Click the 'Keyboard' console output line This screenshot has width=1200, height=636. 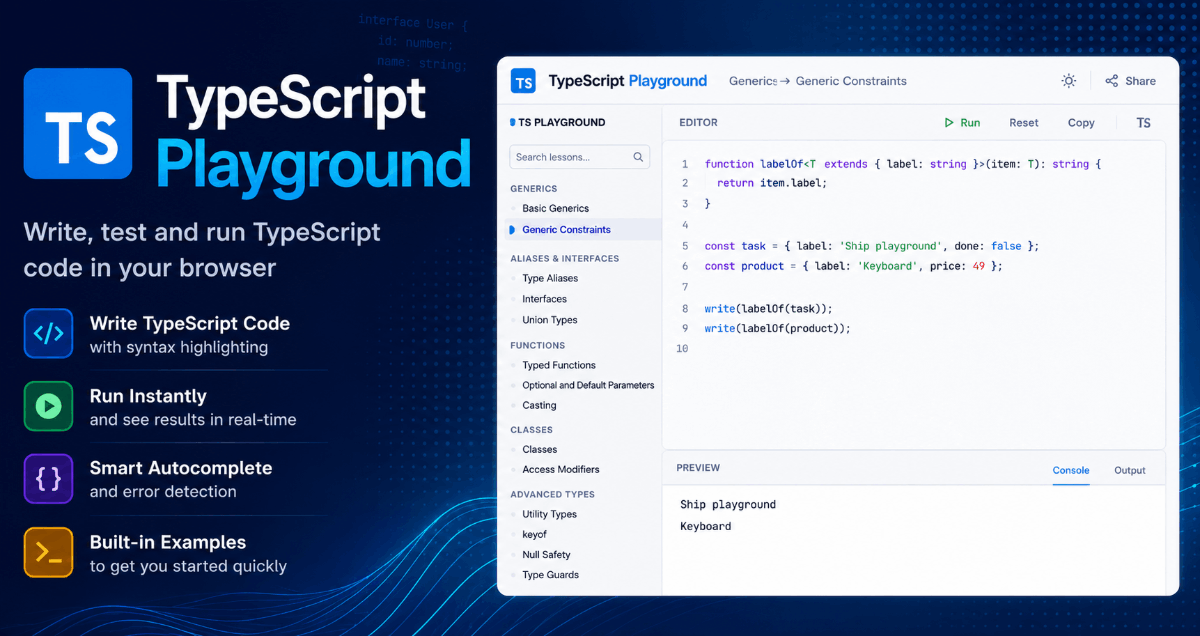click(x=706, y=527)
